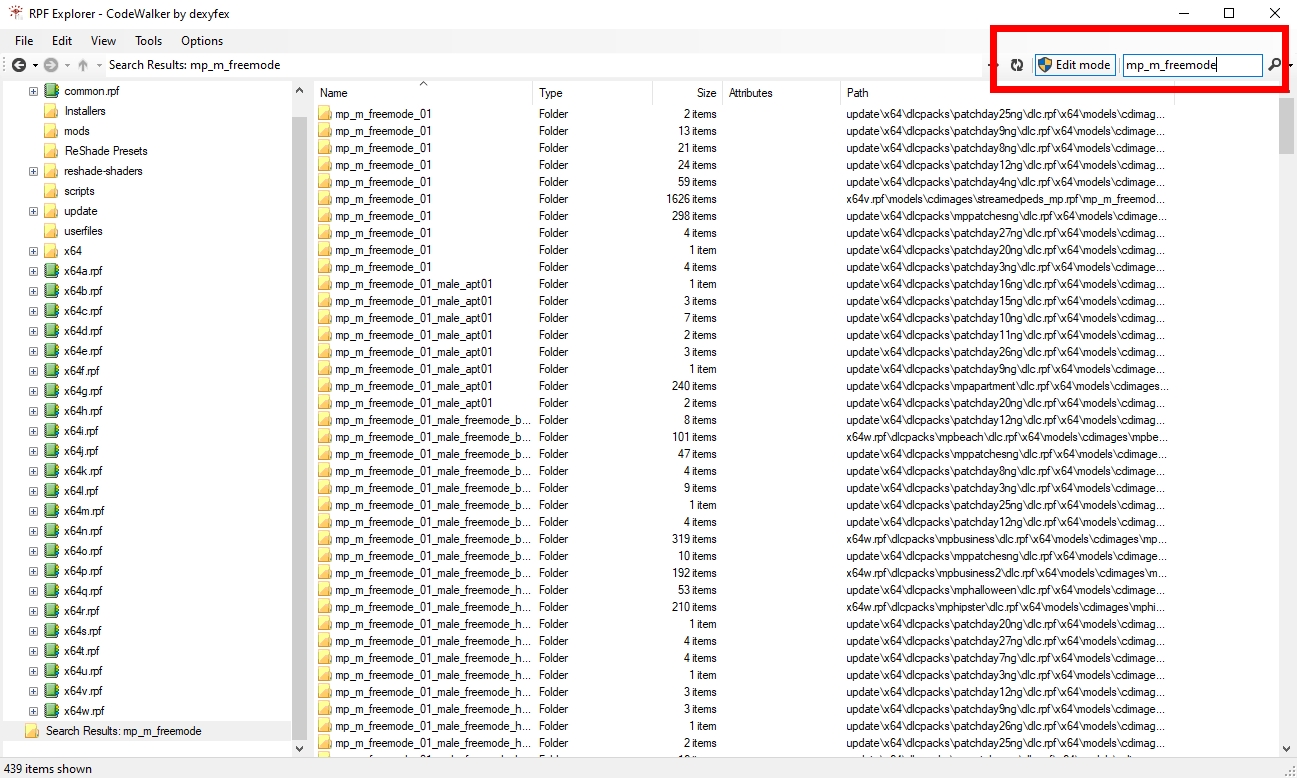This screenshot has width=1297, height=778.
Task: Expand the reshade-shaders tree node
Action: coord(33,171)
